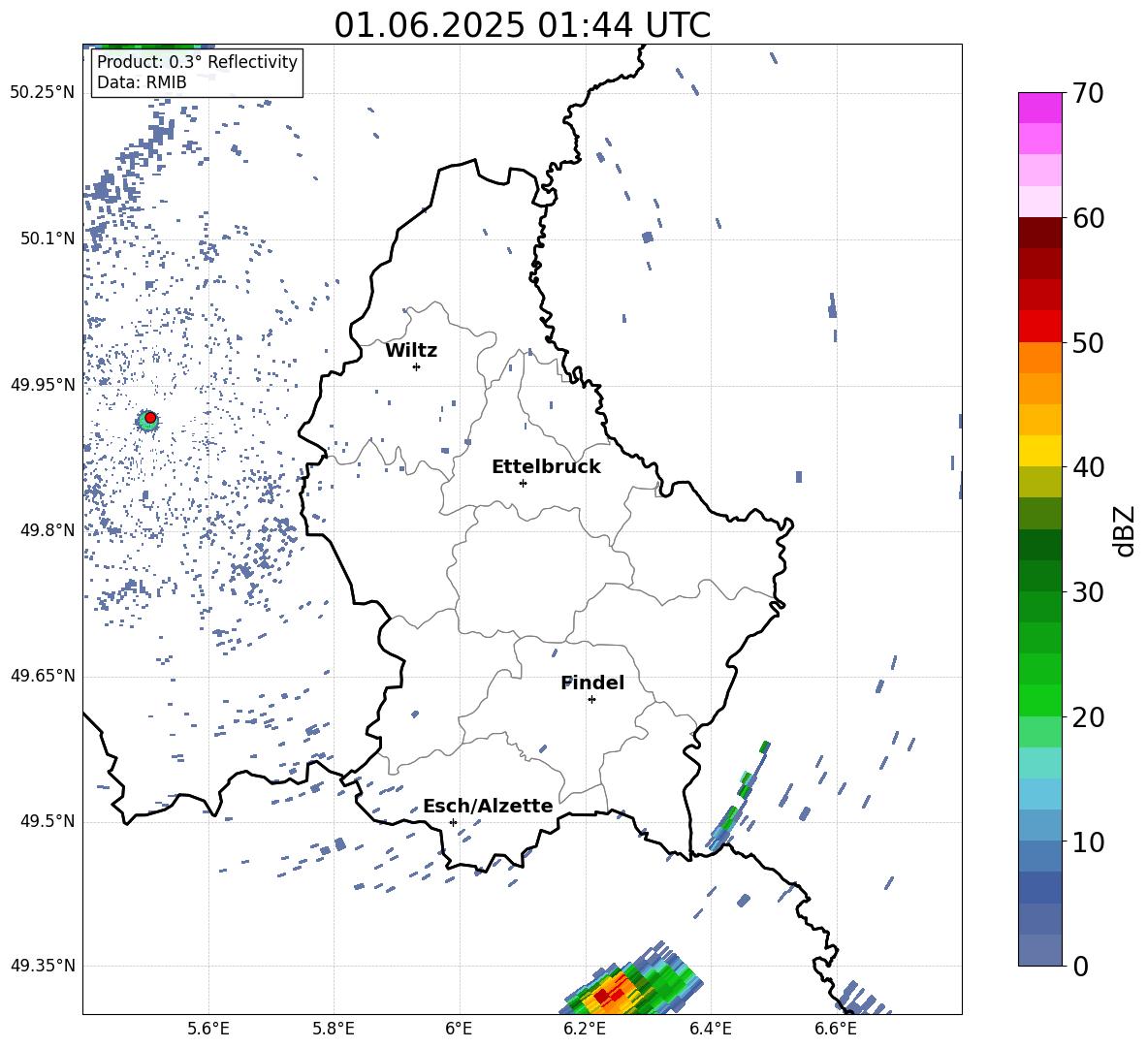The width and height of the screenshot is (1148, 1048).
Task: Click the colorbar tick label 50
Action: coord(1088,342)
